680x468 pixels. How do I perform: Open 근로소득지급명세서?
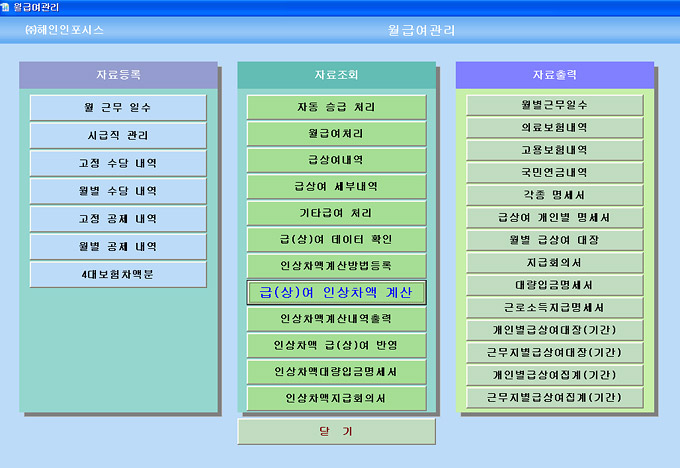click(555, 308)
